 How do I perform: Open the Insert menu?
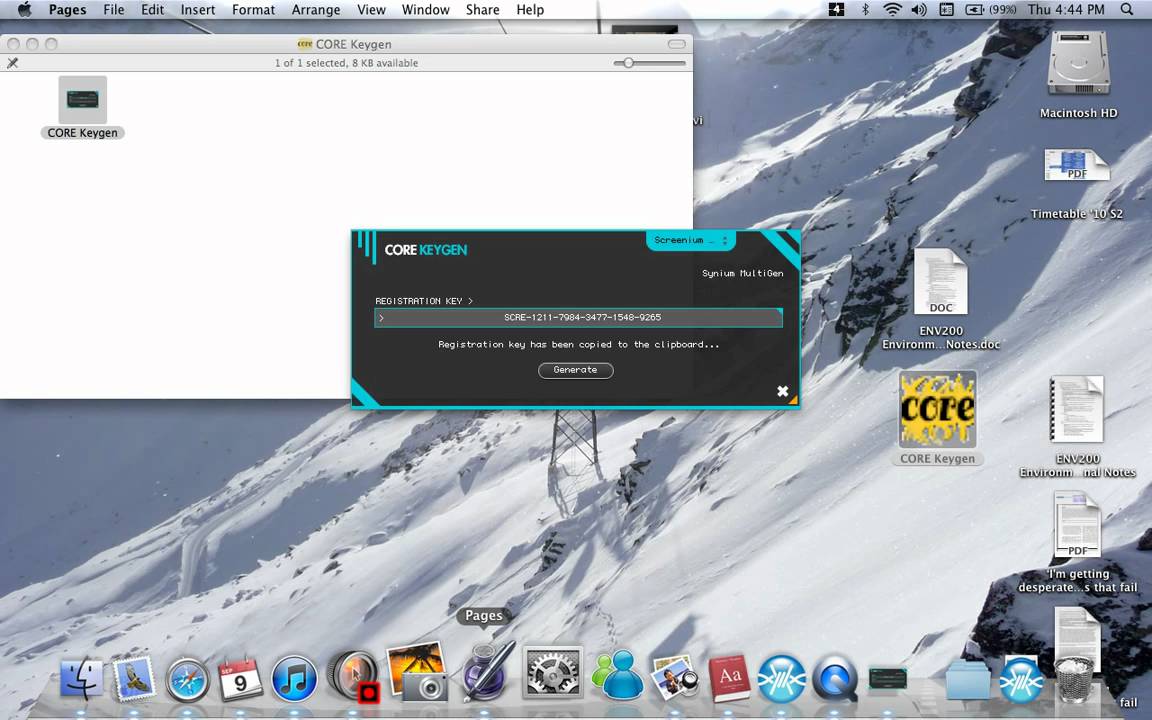pyautogui.click(x=198, y=10)
